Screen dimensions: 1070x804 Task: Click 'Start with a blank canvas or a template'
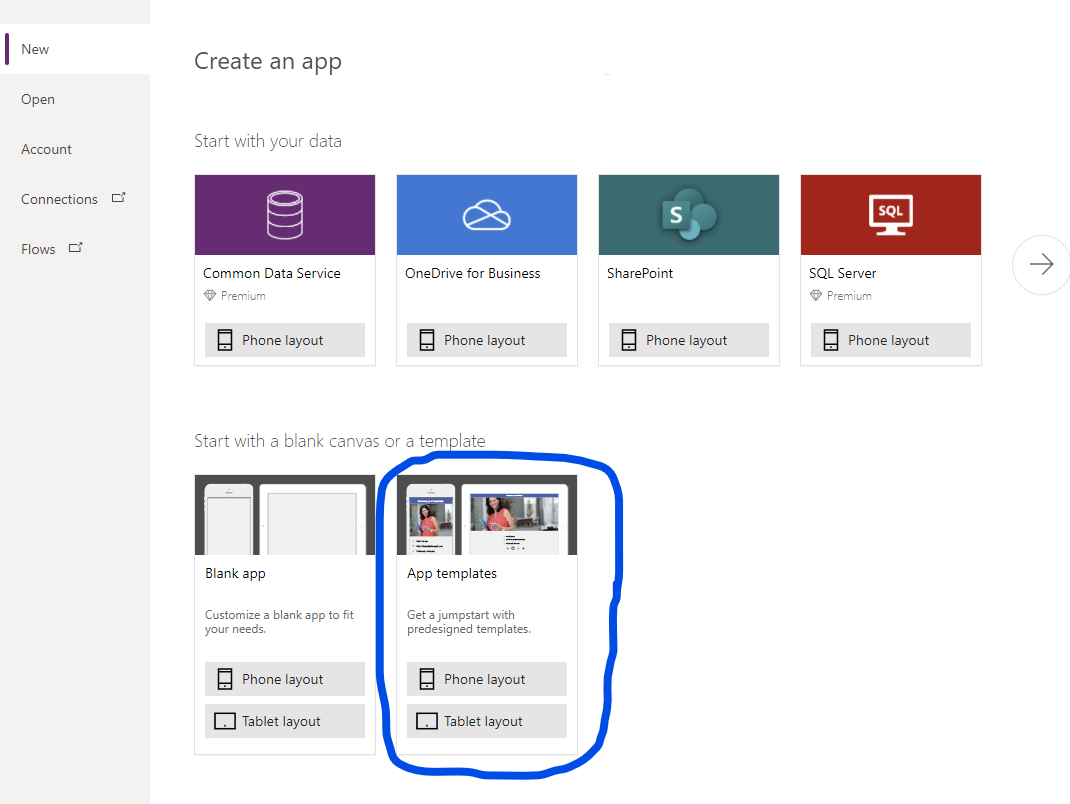340,441
